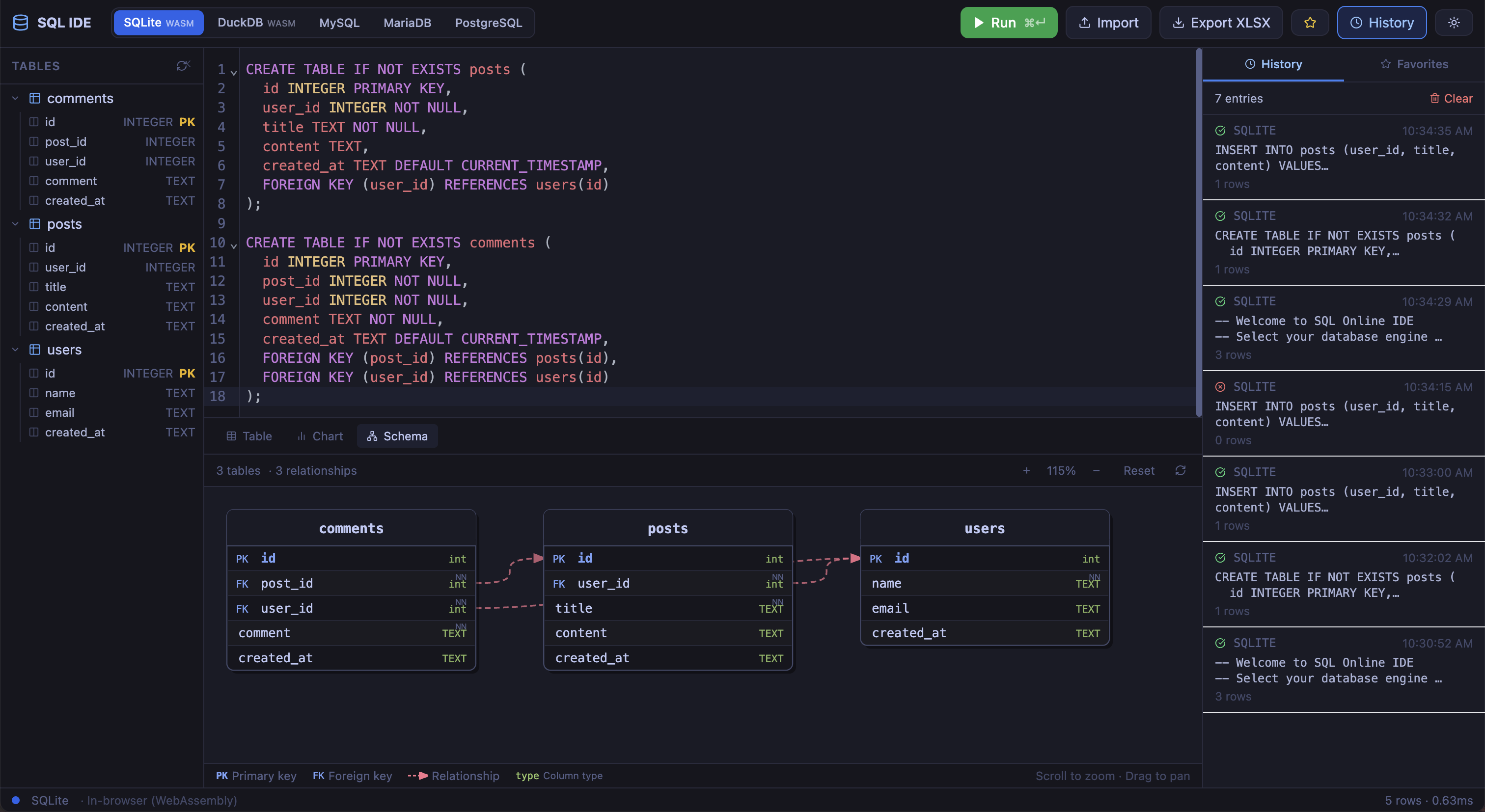1485x812 pixels.
Task: Decrease diagram zoom with the minus control
Action: (1096, 470)
